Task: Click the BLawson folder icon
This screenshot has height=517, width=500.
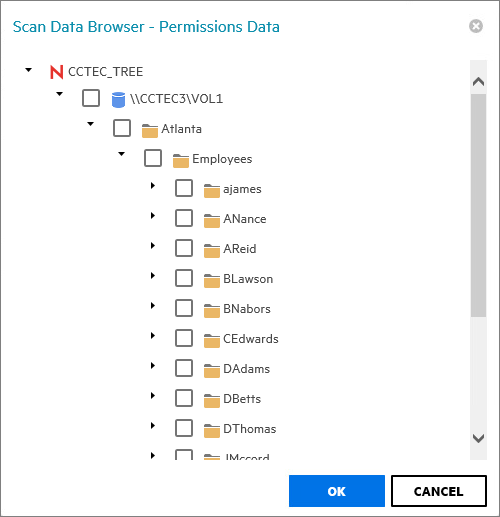Action: pyautogui.click(x=212, y=280)
